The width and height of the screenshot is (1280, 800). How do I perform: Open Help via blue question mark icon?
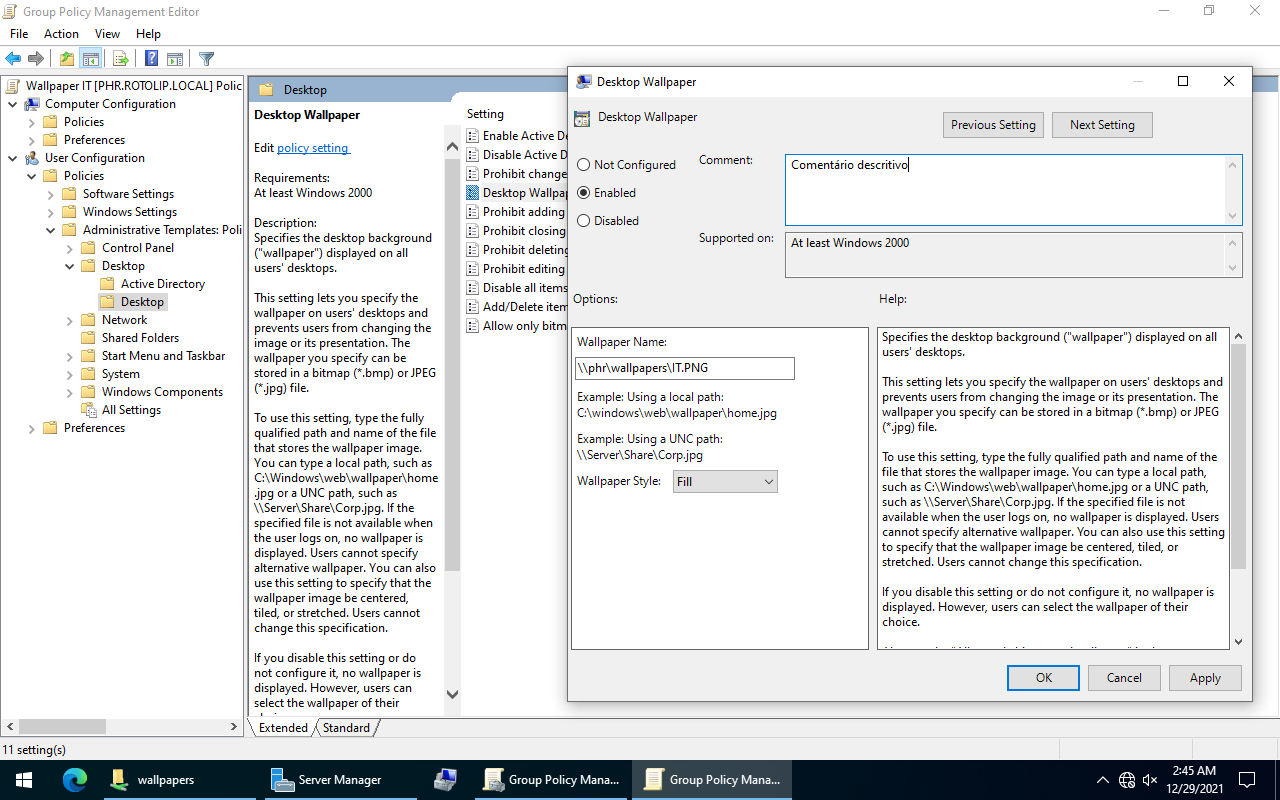click(x=151, y=59)
